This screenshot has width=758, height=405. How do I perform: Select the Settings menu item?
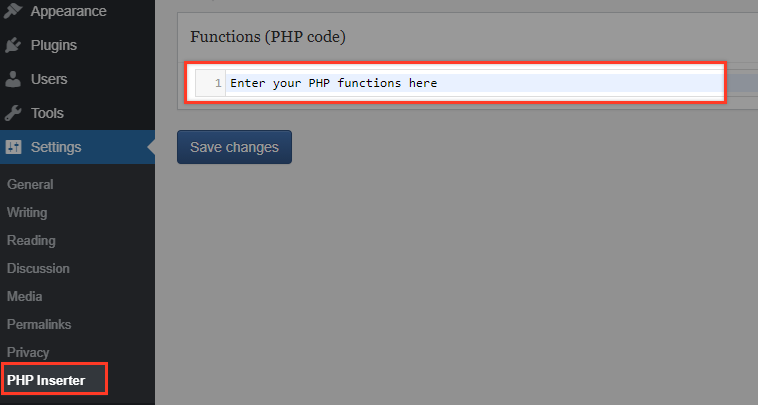pyautogui.click(x=77, y=147)
